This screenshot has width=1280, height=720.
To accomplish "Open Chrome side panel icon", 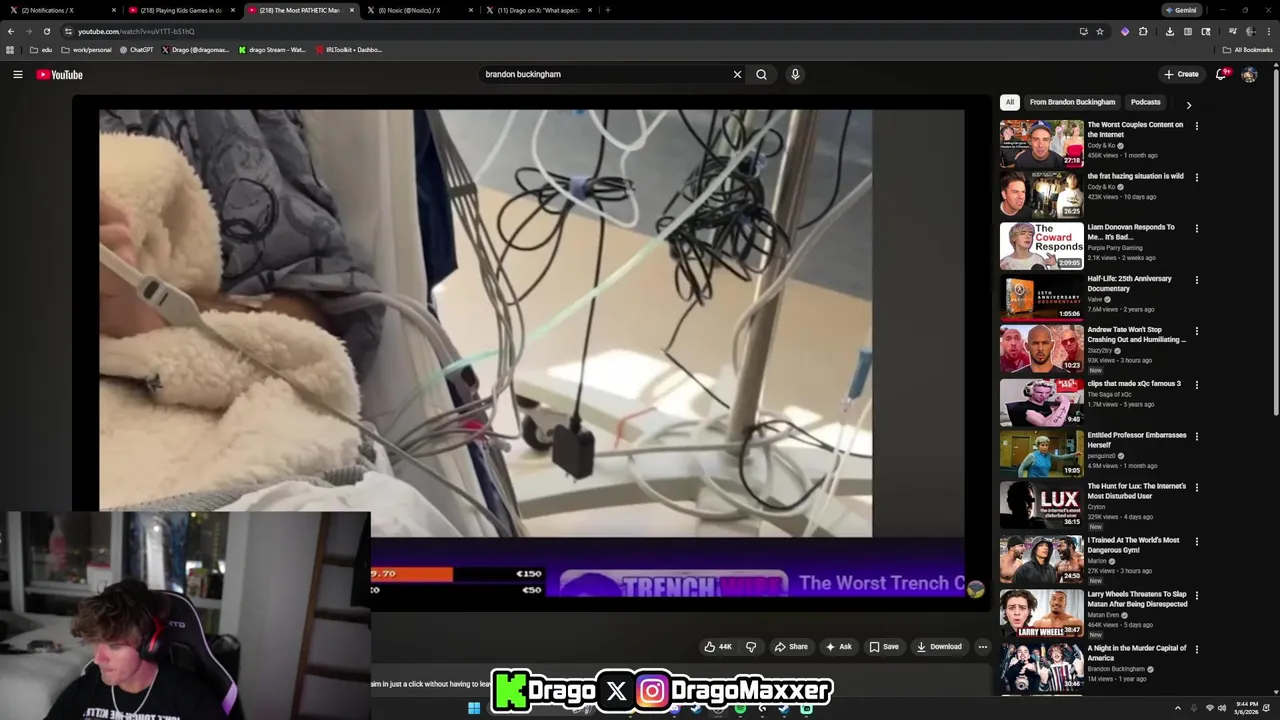I will click(1188, 31).
